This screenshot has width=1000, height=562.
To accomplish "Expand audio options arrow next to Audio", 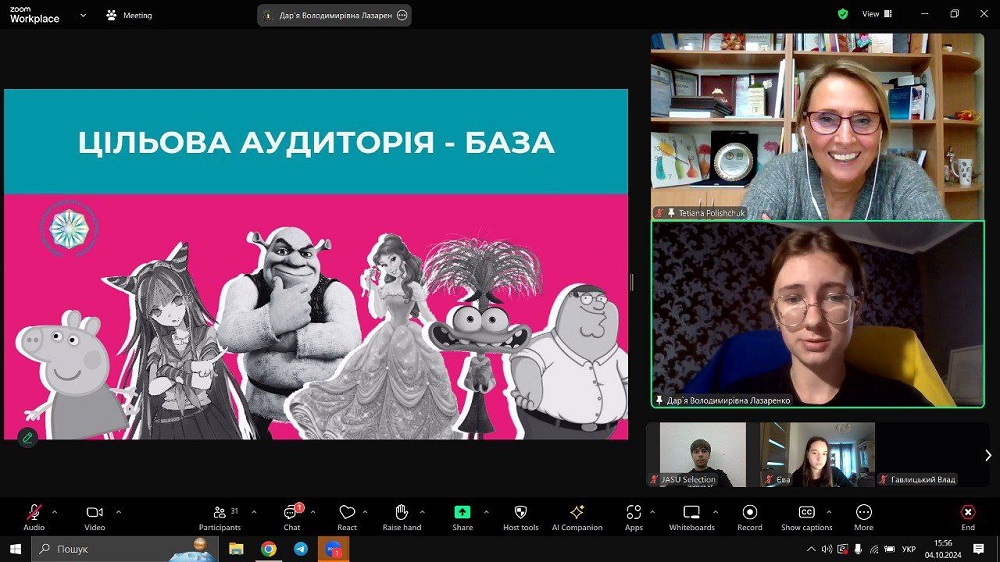I will (x=54, y=512).
